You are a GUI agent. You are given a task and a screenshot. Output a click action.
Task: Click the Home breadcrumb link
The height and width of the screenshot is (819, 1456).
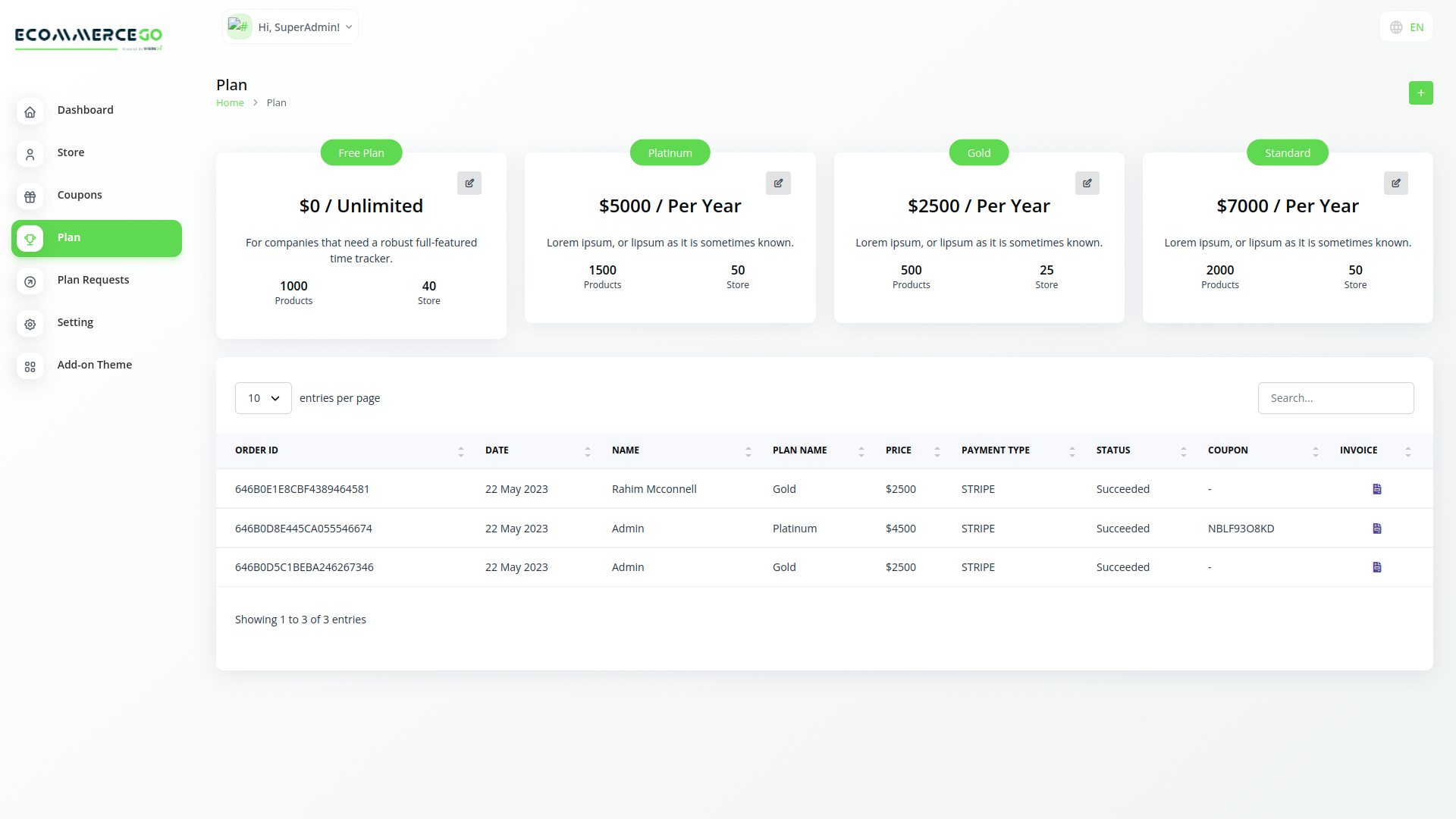(x=230, y=103)
